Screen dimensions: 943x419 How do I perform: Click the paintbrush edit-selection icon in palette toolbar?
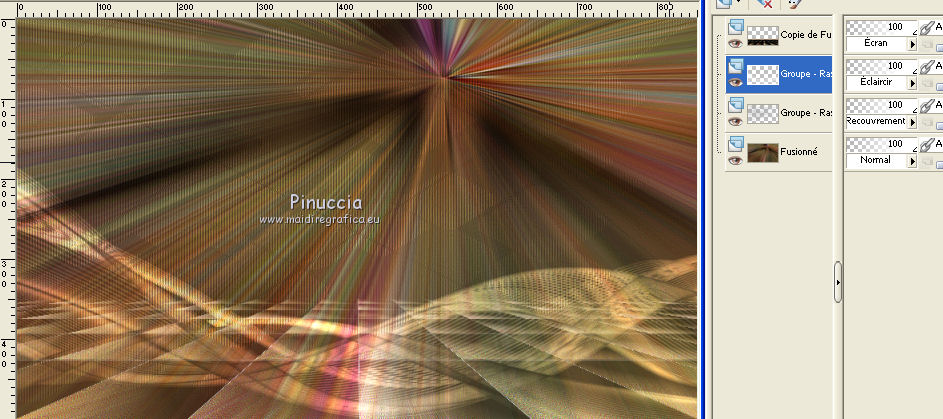coord(795,3)
